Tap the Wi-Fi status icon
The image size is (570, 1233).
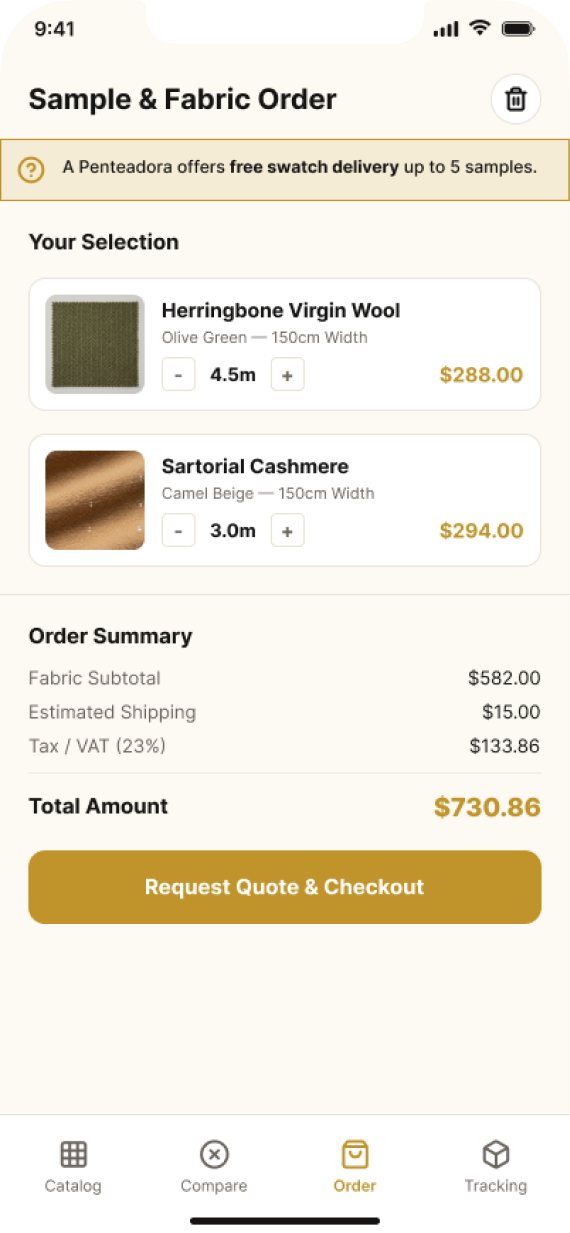(481, 29)
